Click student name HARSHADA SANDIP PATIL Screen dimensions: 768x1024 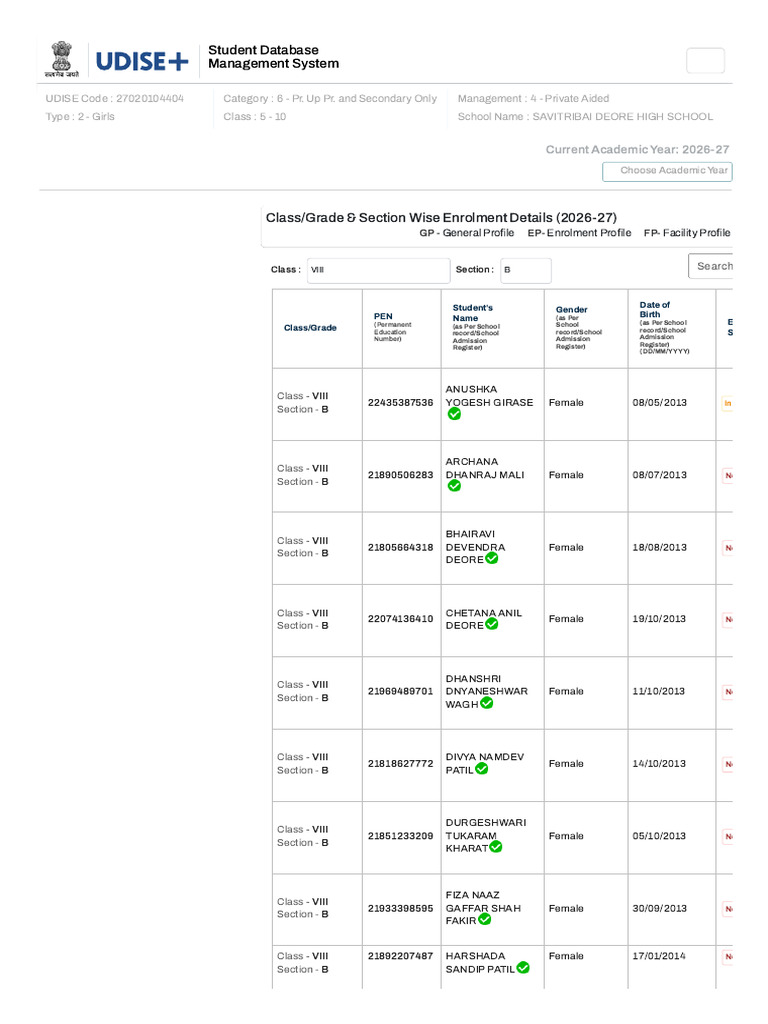(480, 963)
